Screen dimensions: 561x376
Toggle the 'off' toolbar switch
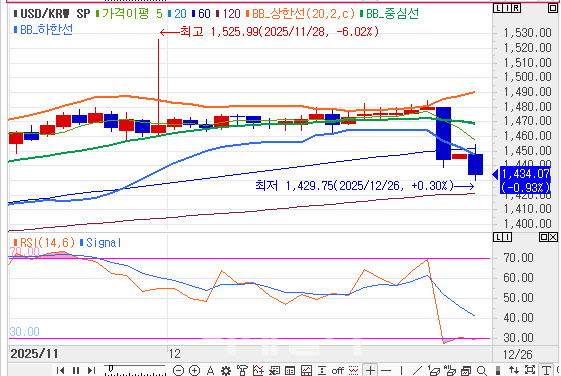pyautogui.click(x=337, y=371)
